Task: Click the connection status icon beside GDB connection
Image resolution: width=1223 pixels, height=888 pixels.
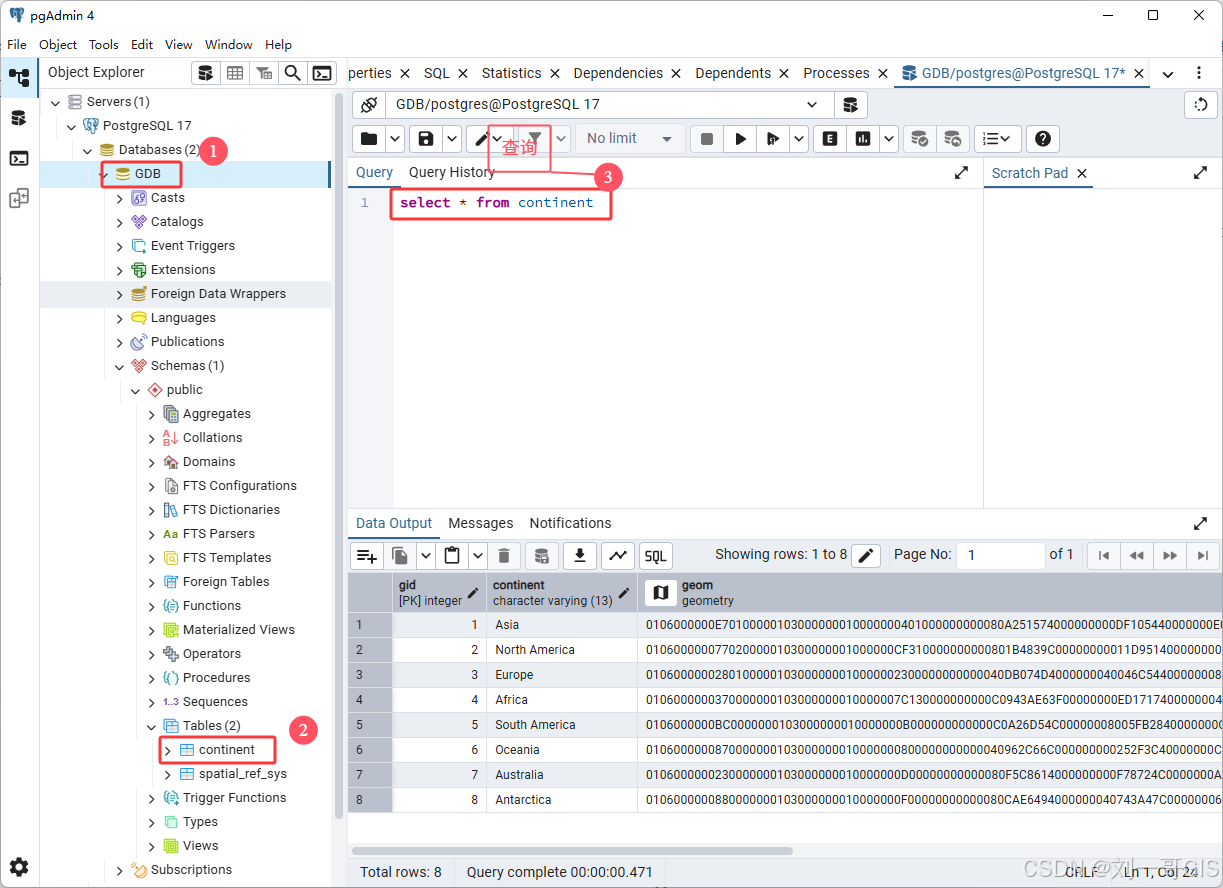Action: click(x=368, y=104)
